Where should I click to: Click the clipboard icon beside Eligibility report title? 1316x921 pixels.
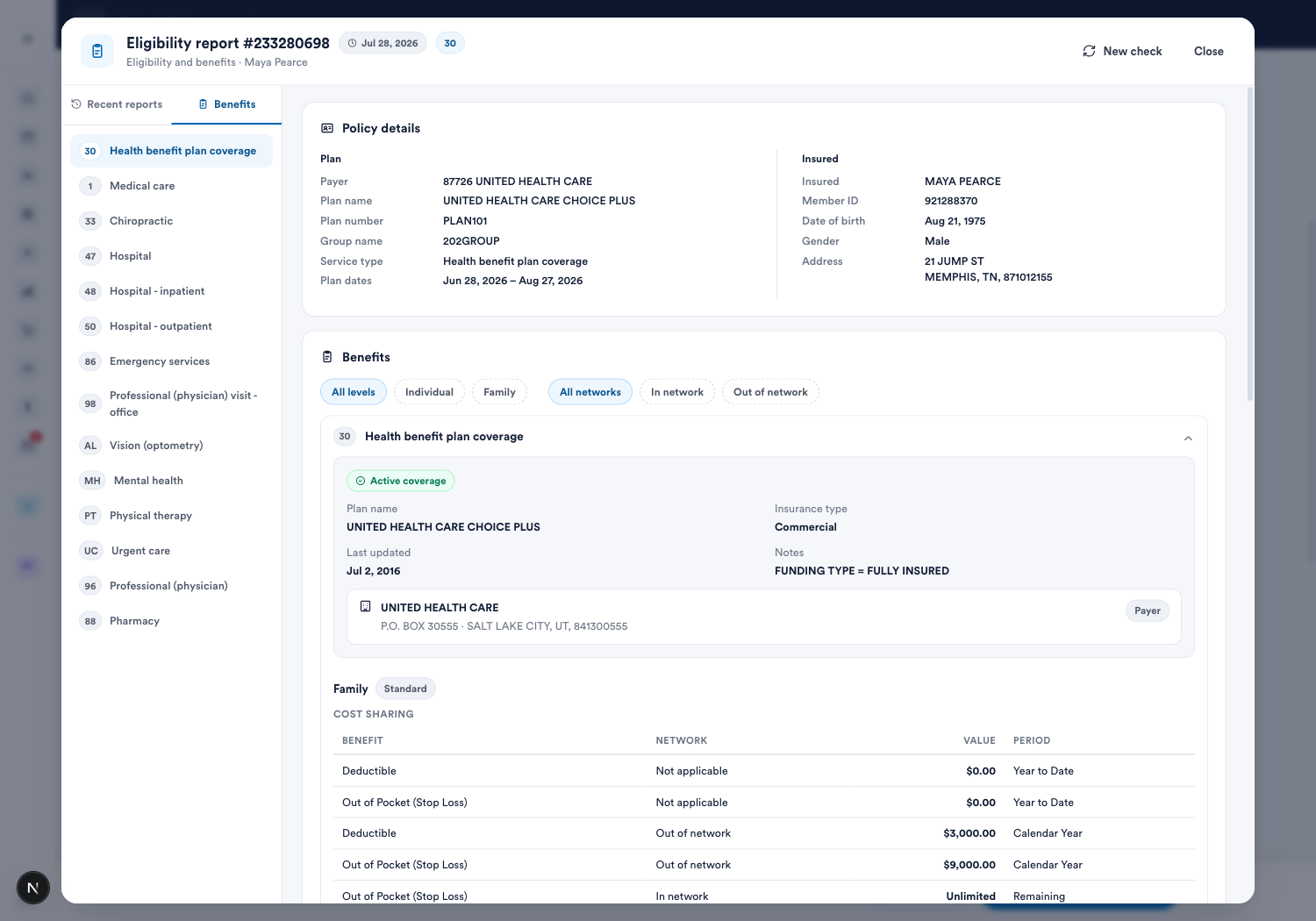pyautogui.click(x=97, y=51)
